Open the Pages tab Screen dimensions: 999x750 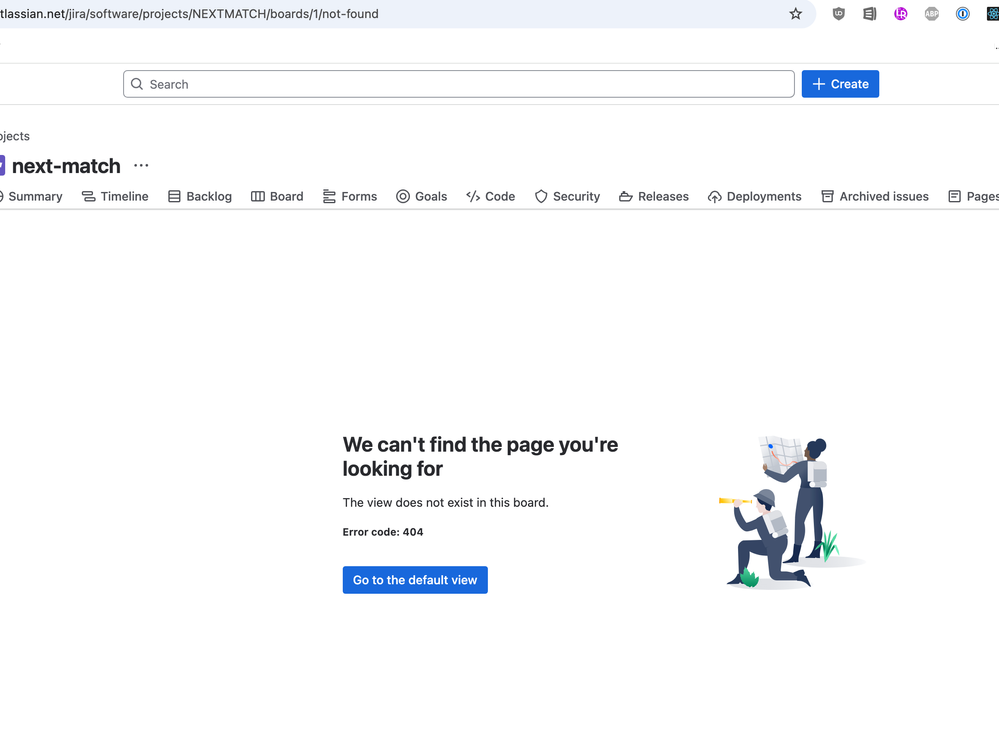[x=974, y=196]
